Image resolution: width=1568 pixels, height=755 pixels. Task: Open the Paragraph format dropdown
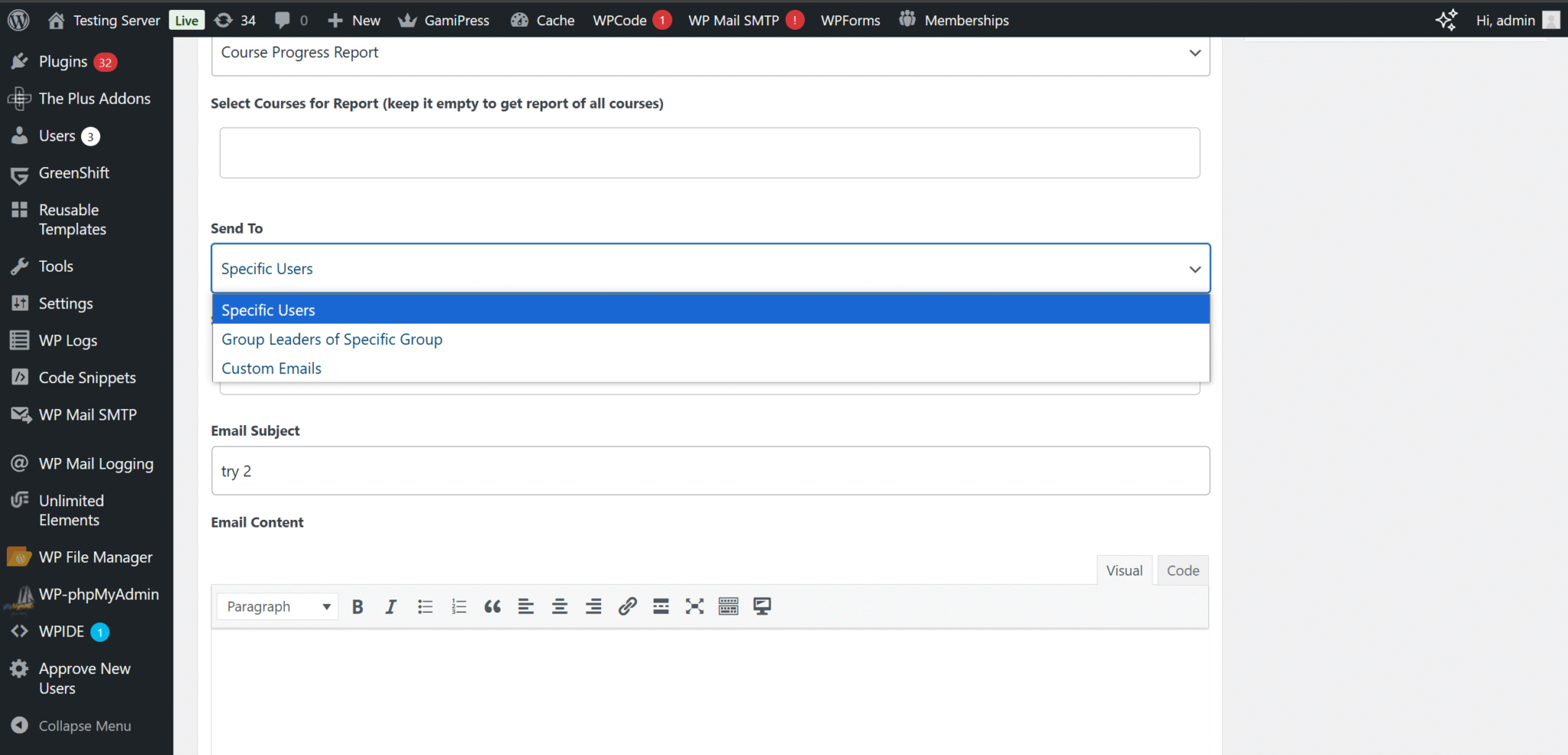(278, 607)
